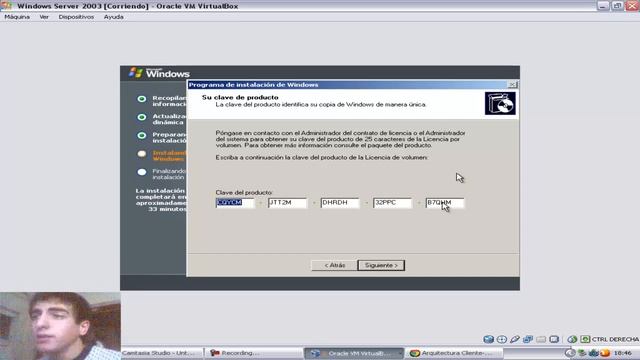Open the Ver menu
The image size is (640, 360).
point(44,17)
